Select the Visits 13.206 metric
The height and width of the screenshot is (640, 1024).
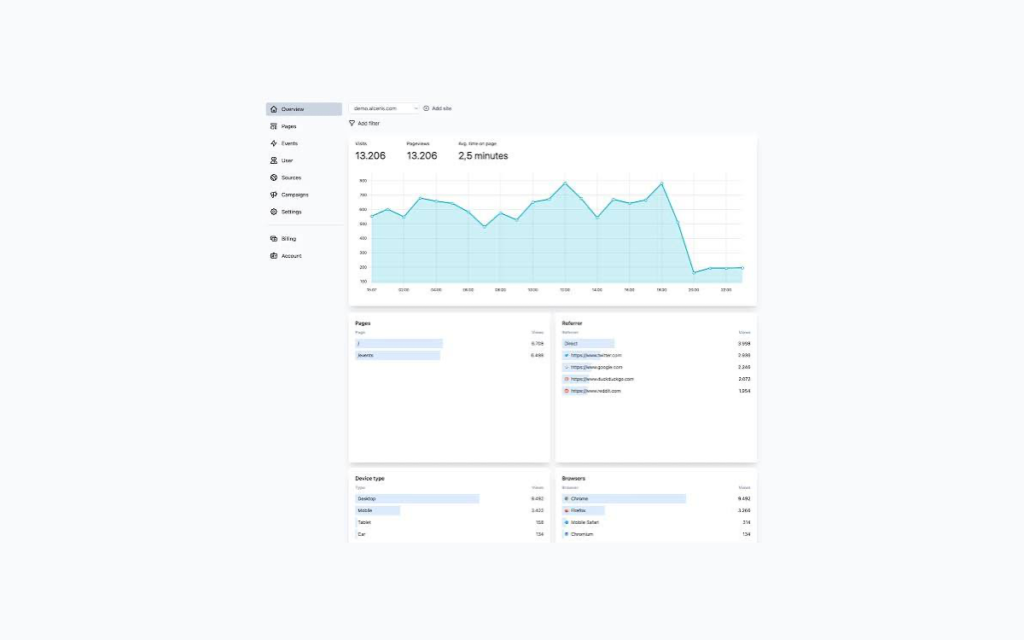pyautogui.click(x=370, y=152)
